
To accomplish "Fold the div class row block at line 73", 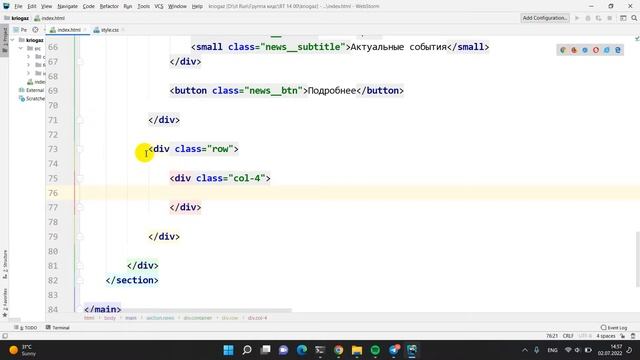I will coord(80,149).
